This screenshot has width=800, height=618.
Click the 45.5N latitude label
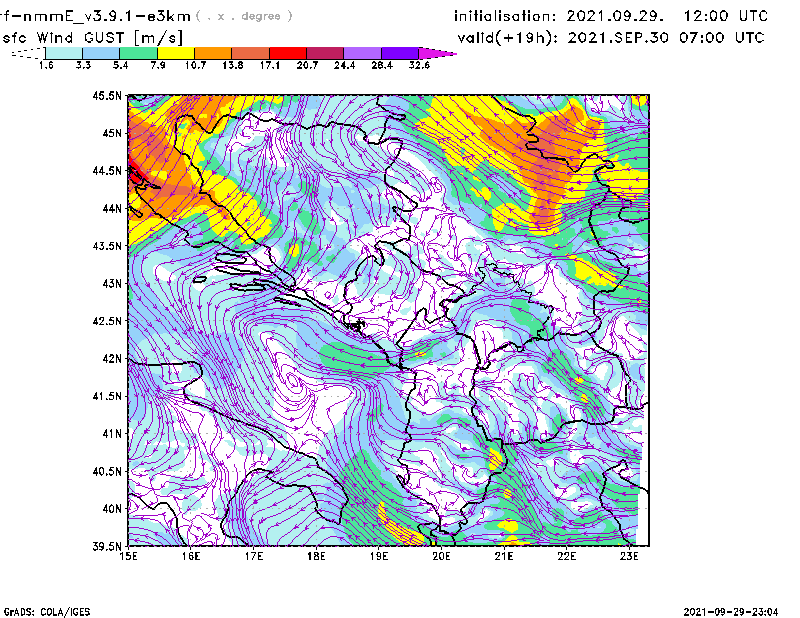107,95
